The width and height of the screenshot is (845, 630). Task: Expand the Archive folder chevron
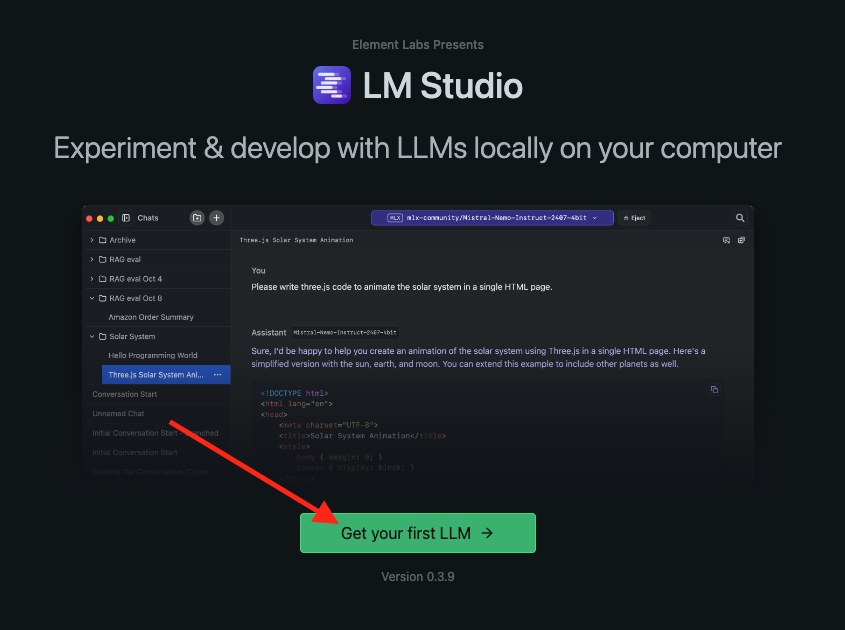(x=92, y=240)
